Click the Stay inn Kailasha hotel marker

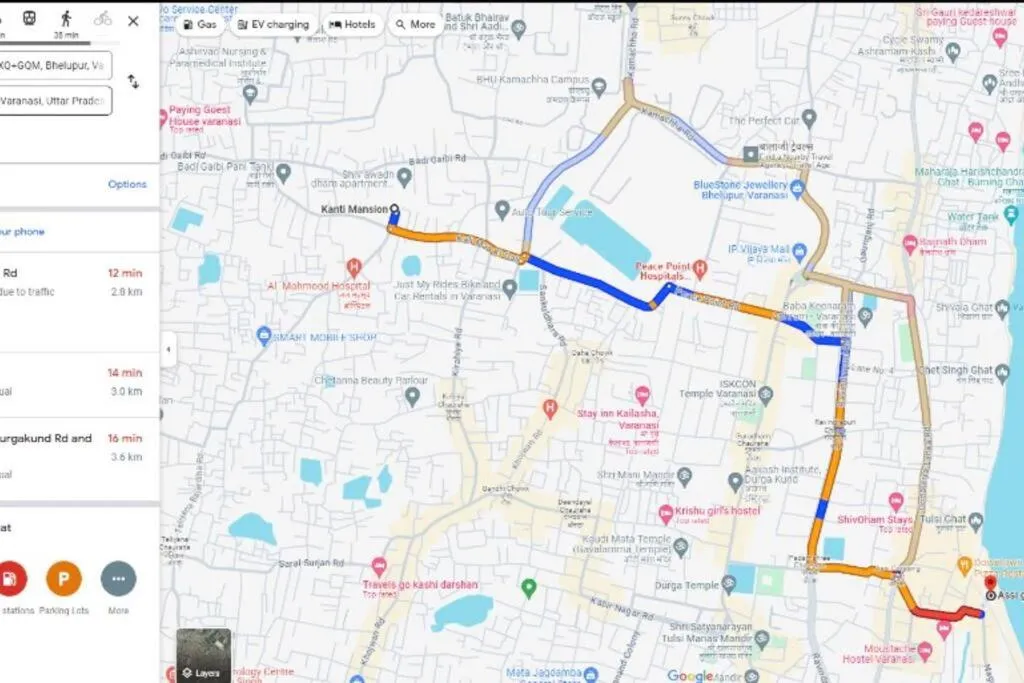coord(642,394)
